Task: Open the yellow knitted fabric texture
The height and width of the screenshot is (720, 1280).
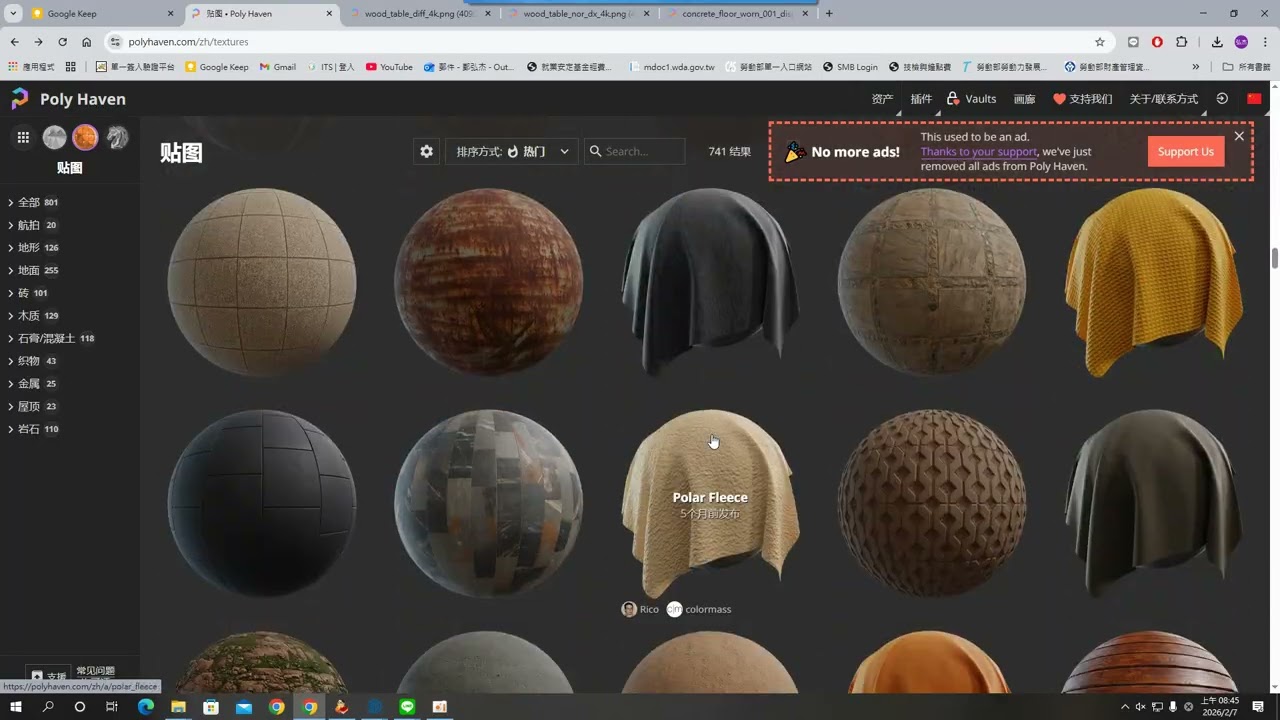Action: tap(1154, 282)
